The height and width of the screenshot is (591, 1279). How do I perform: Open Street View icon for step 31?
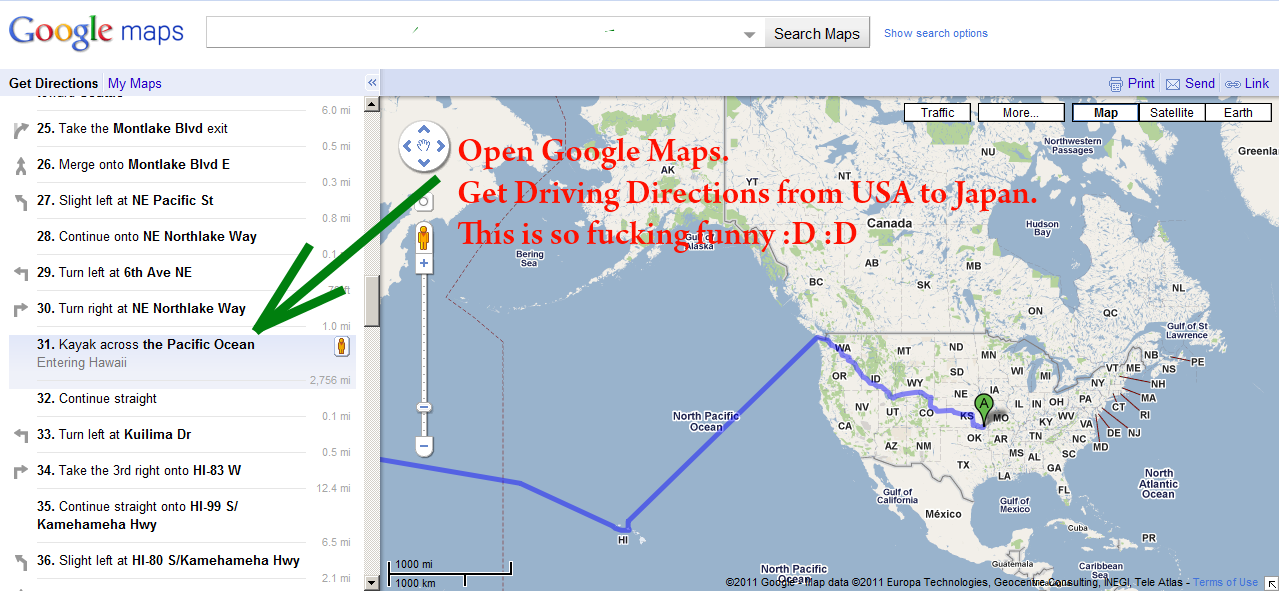pyautogui.click(x=342, y=346)
